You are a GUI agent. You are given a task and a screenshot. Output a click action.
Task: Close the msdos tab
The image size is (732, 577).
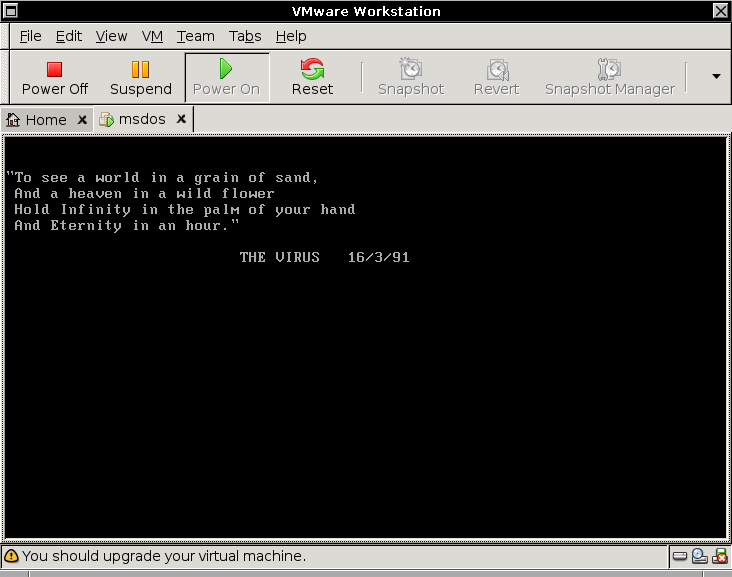[181, 119]
